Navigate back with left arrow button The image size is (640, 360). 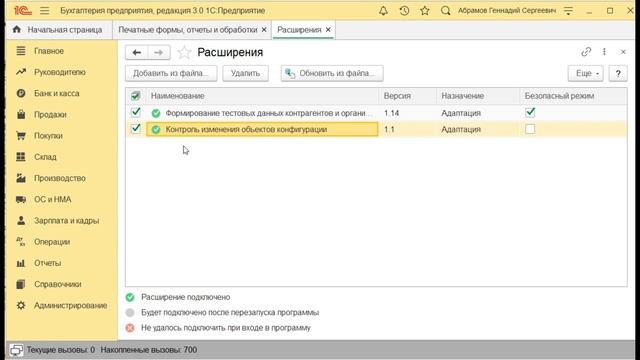coord(137,52)
